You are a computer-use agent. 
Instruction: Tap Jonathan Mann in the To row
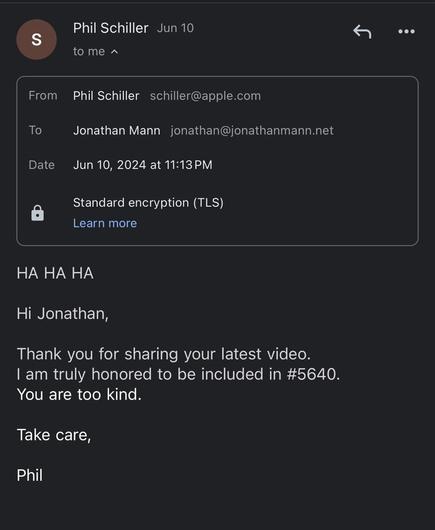117,130
